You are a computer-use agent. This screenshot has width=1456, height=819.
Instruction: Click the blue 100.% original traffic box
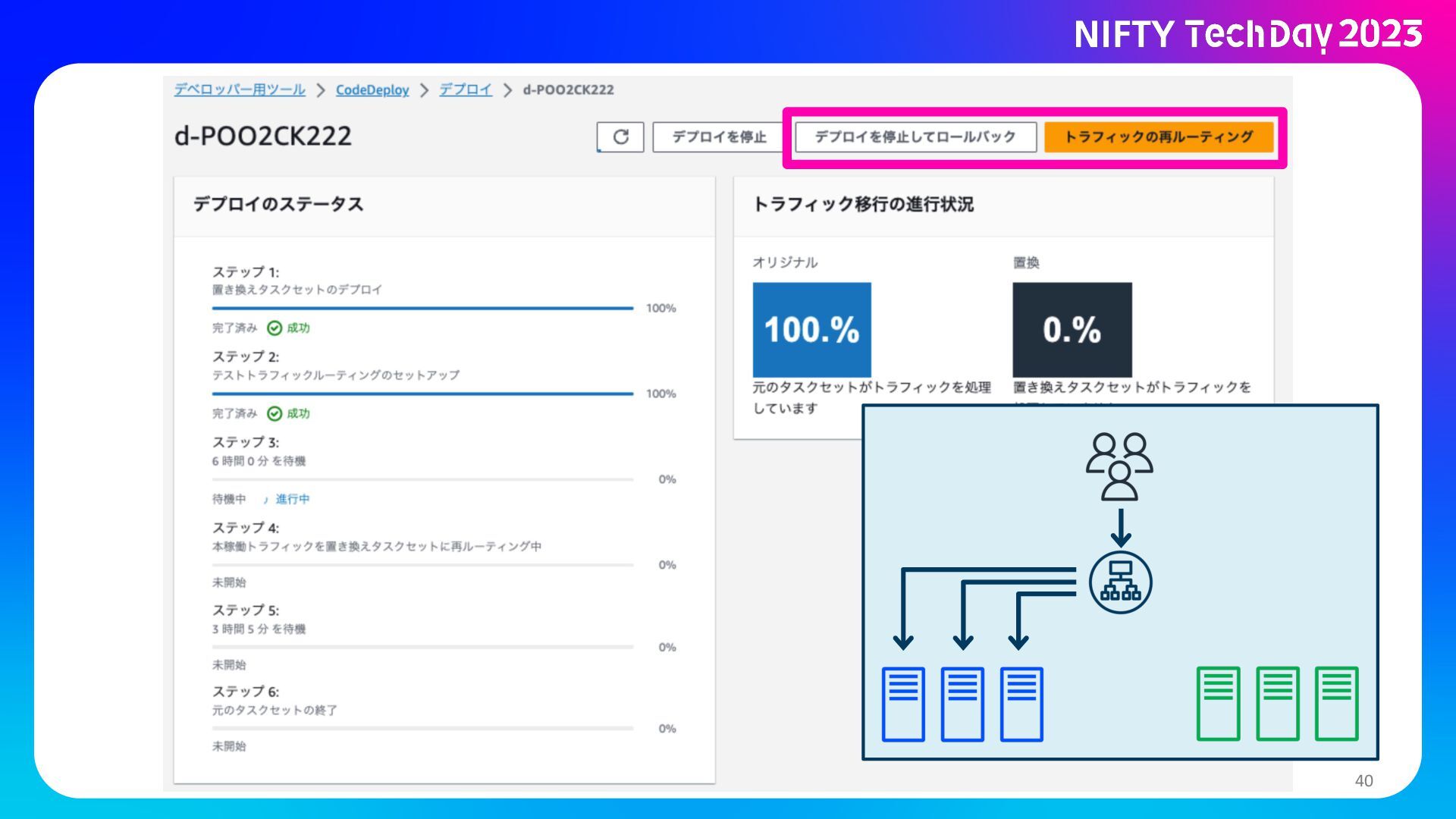click(x=811, y=330)
